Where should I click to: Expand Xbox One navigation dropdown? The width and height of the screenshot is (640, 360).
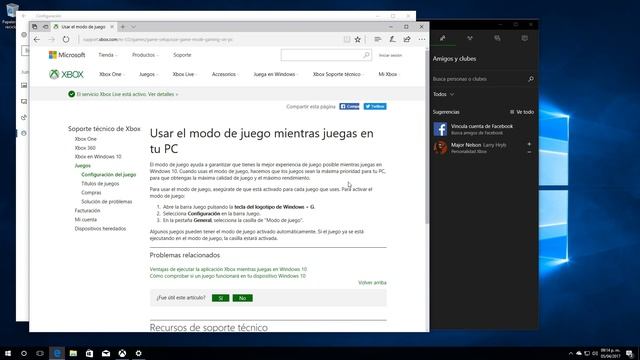[111, 74]
